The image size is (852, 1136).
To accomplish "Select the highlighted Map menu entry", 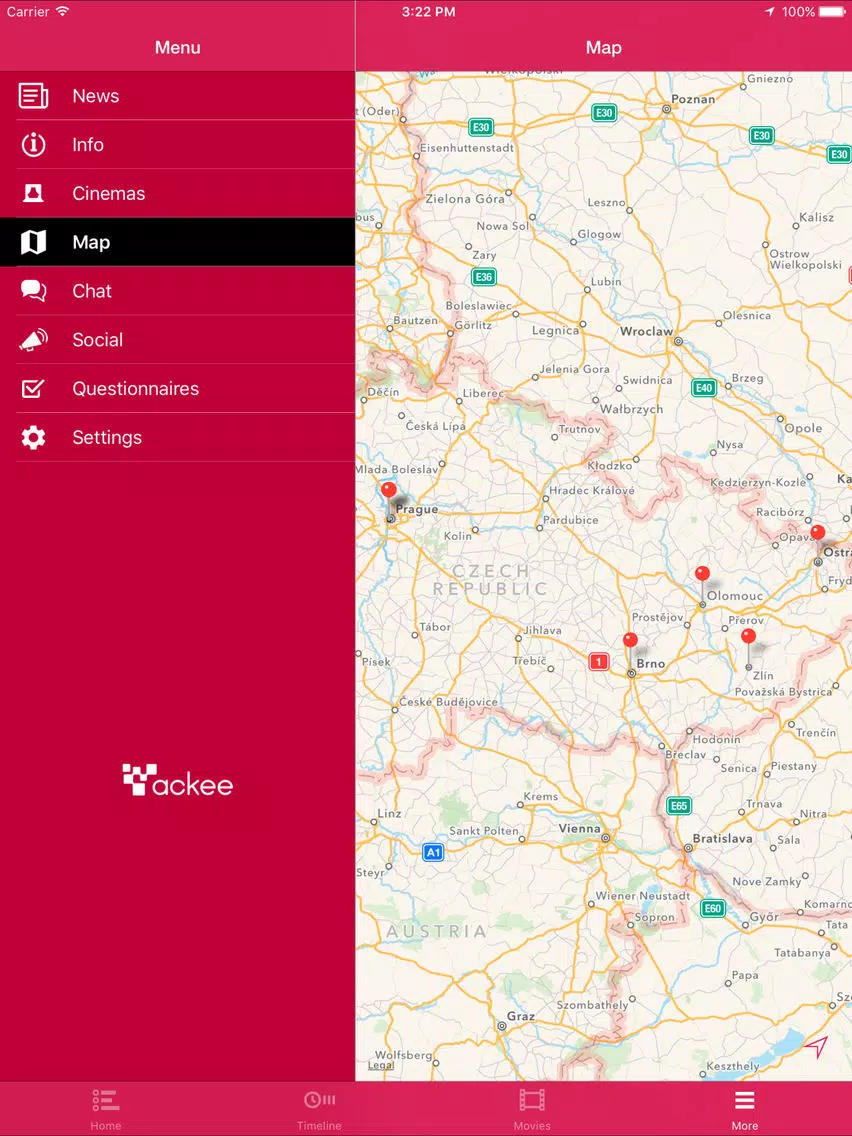I will [x=178, y=242].
